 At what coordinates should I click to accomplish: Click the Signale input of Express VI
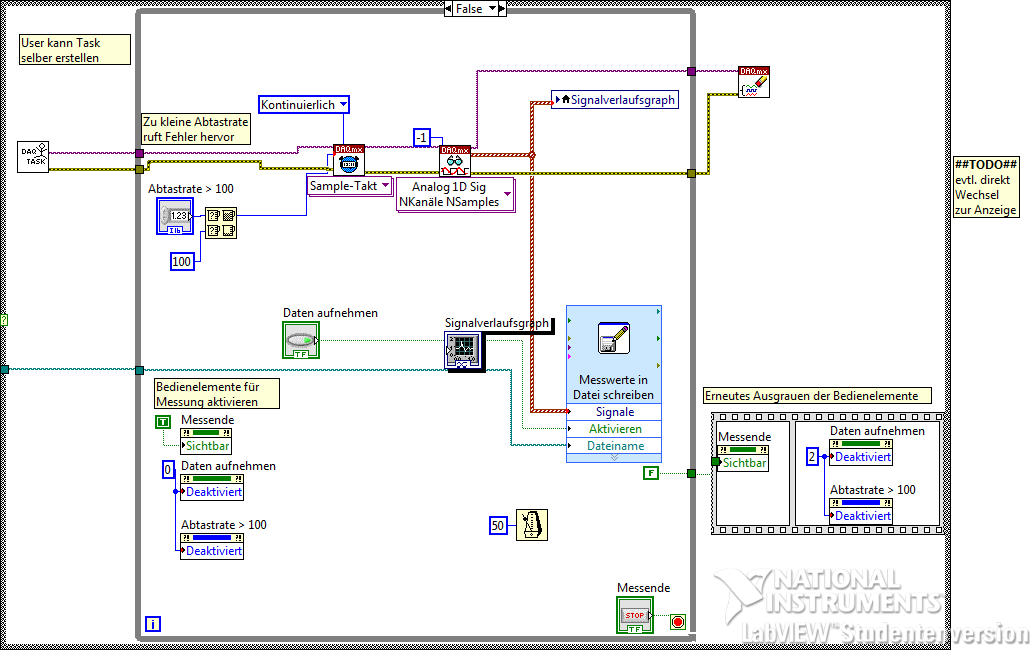[x=614, y=412]
